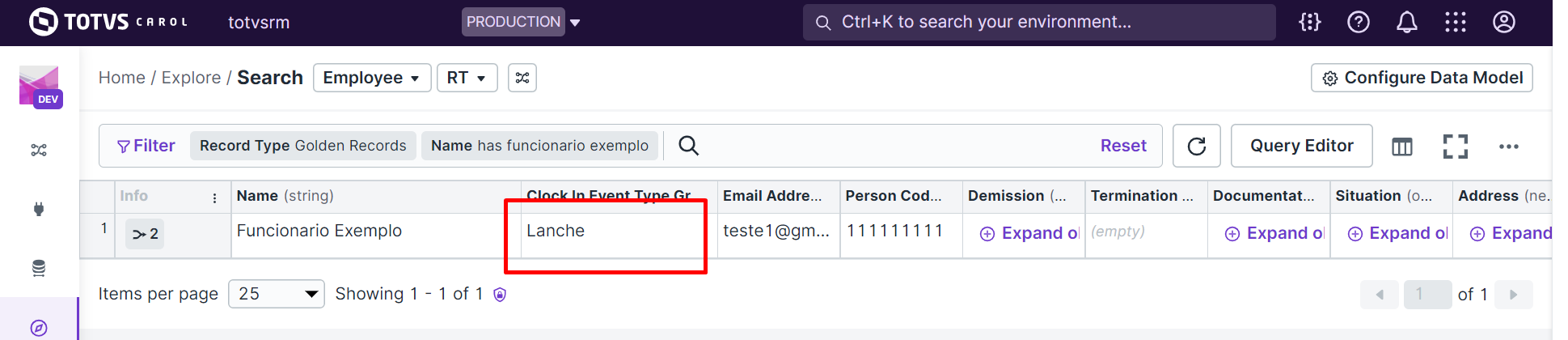Click the Reset filters link

tap(1123, 146)
